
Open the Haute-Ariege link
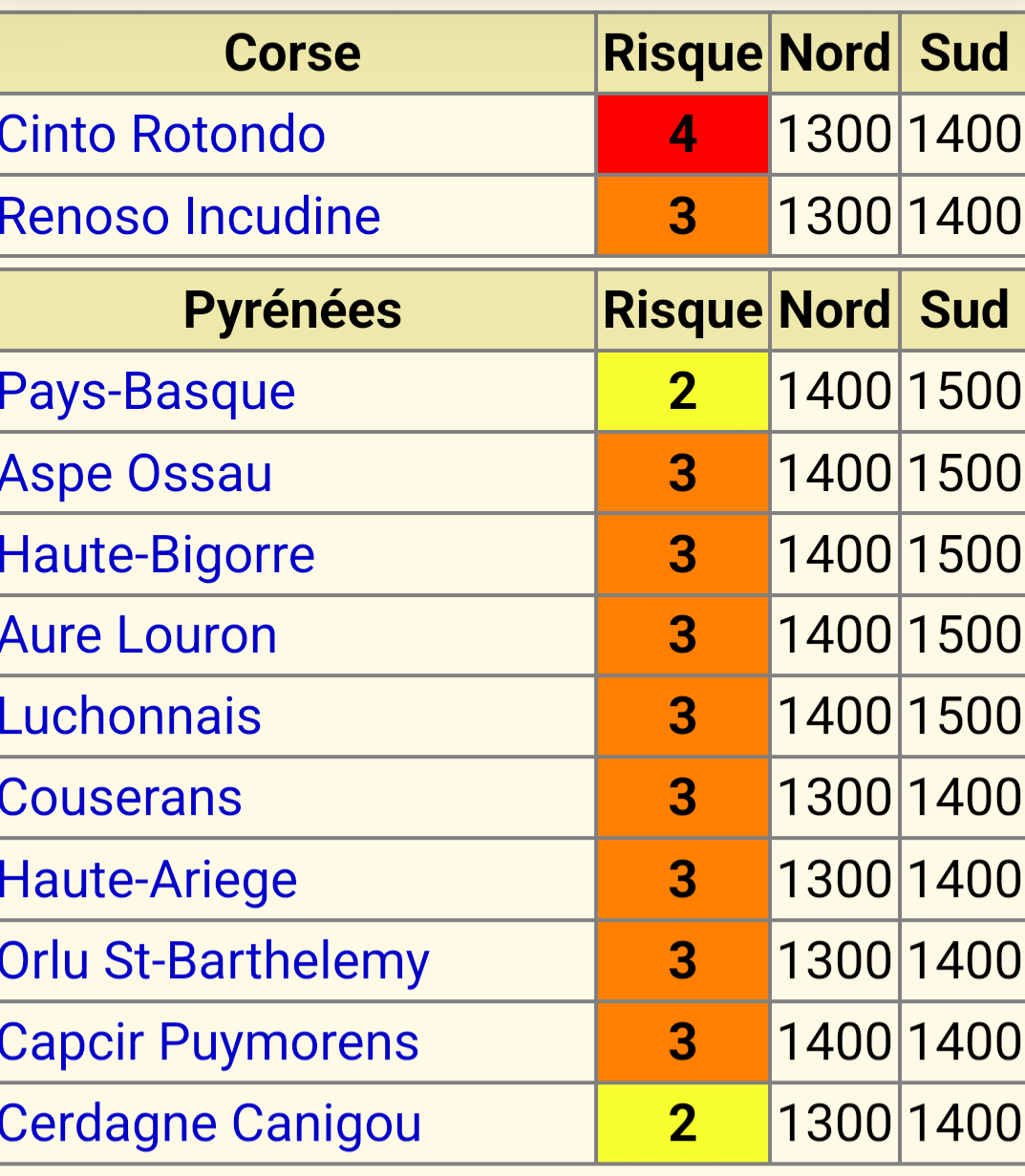(148, 880)
